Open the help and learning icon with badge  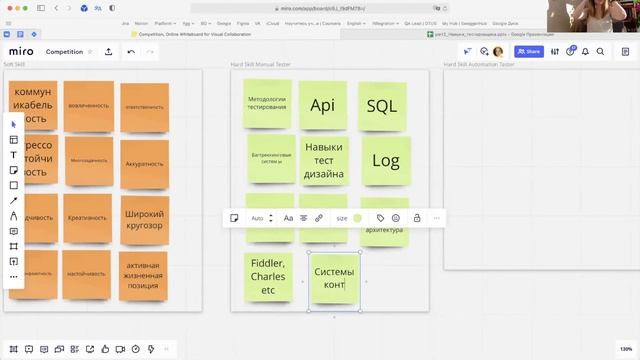coord(570,51)
